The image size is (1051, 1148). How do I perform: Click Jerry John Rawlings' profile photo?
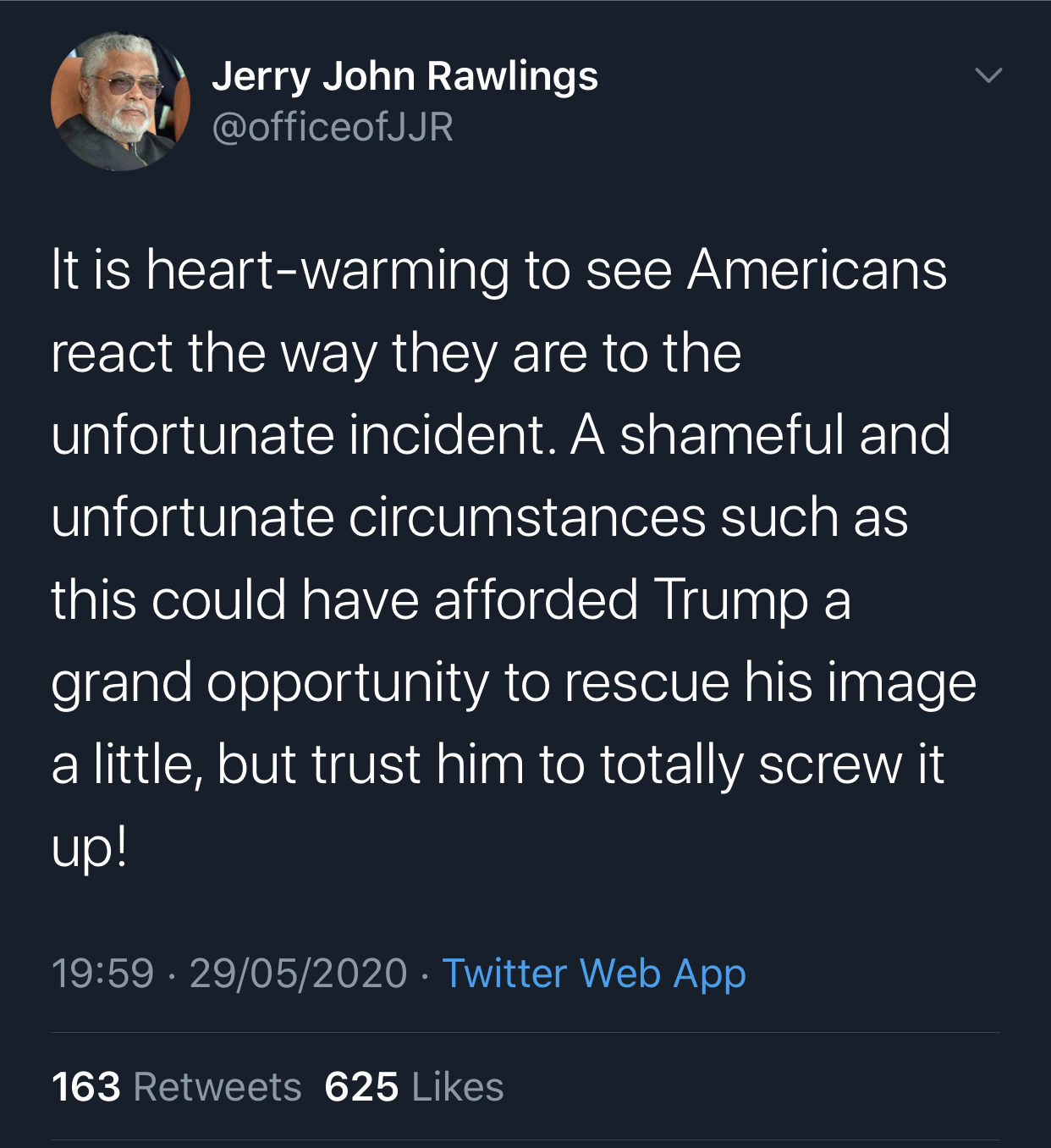[x=120, y=102]
